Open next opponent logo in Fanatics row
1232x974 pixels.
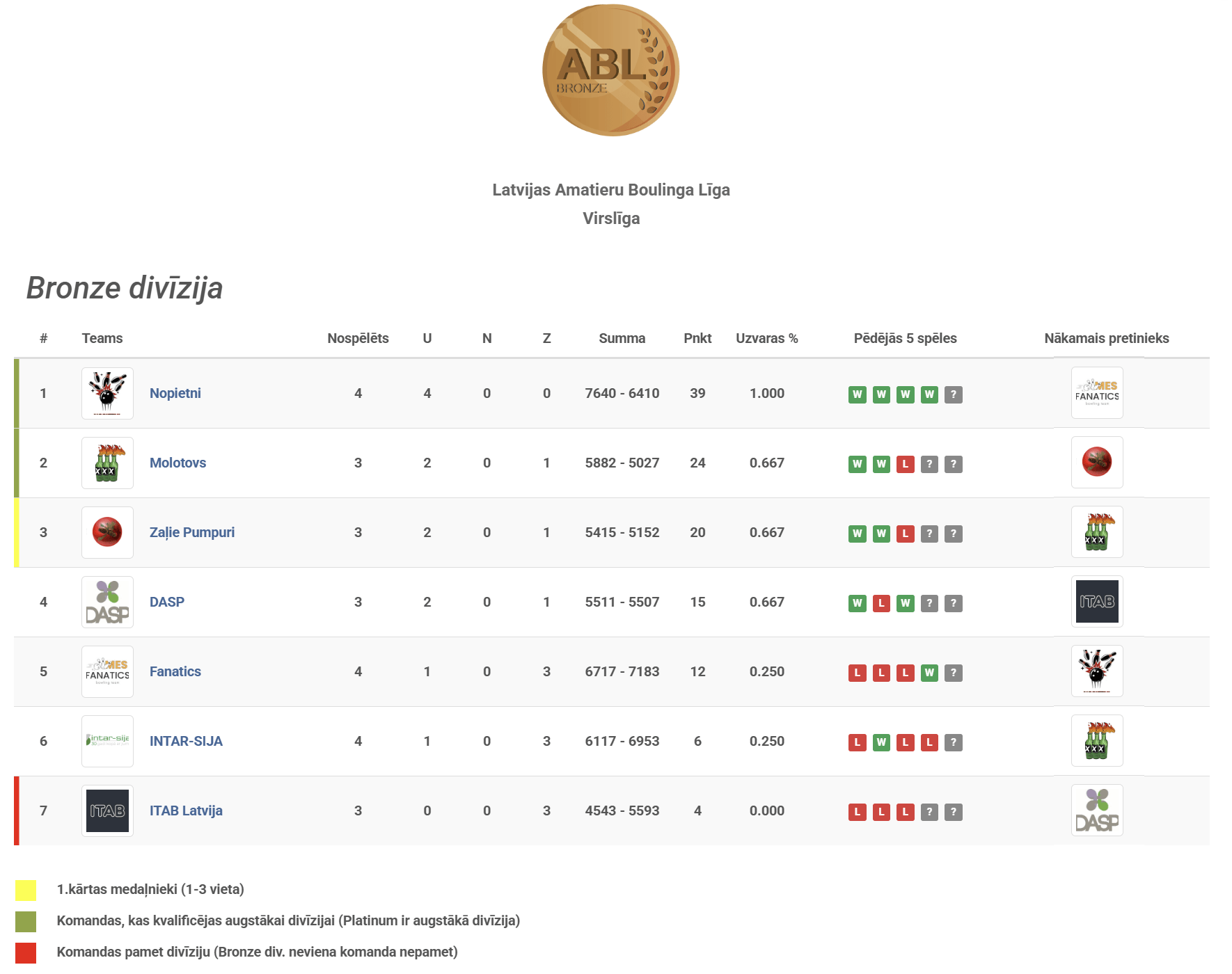[1097, 671]
